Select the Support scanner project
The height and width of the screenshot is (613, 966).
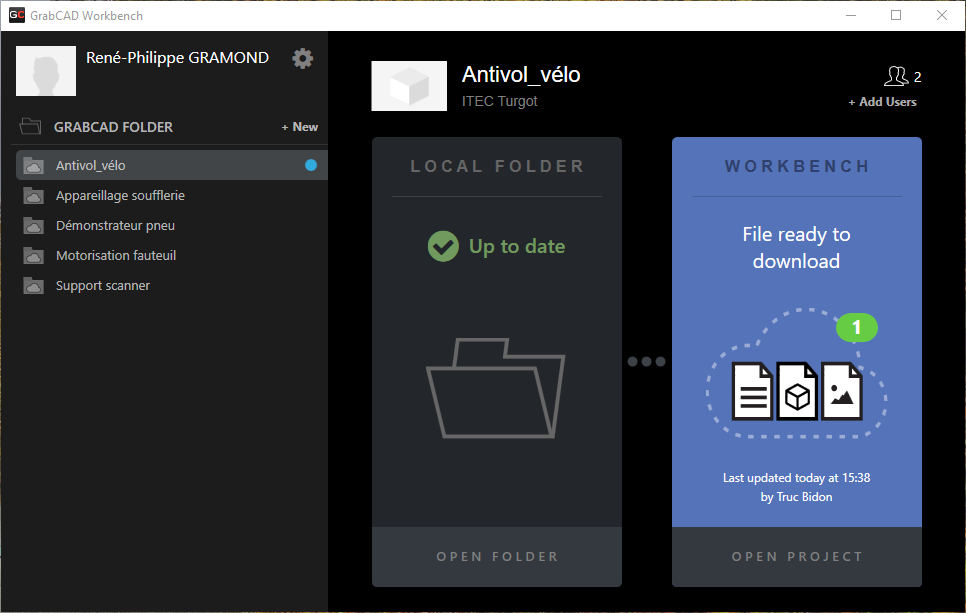172,285
